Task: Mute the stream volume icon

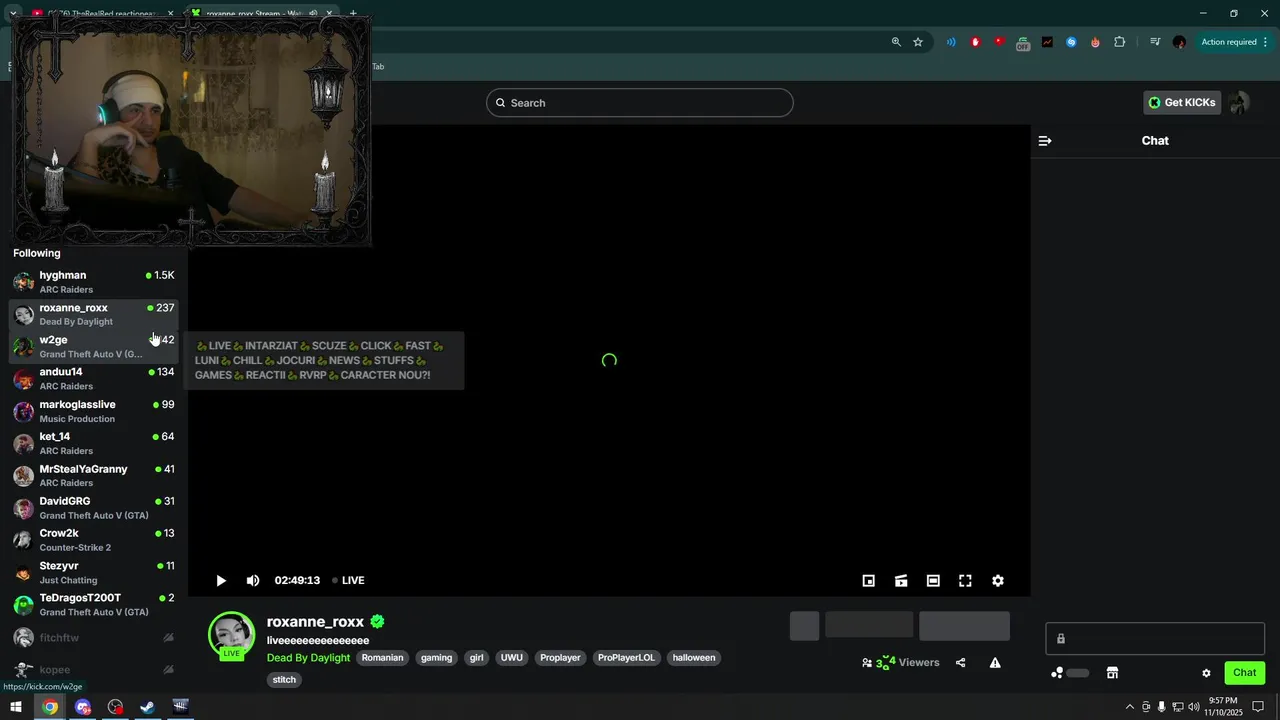Action: pos(253,580)
